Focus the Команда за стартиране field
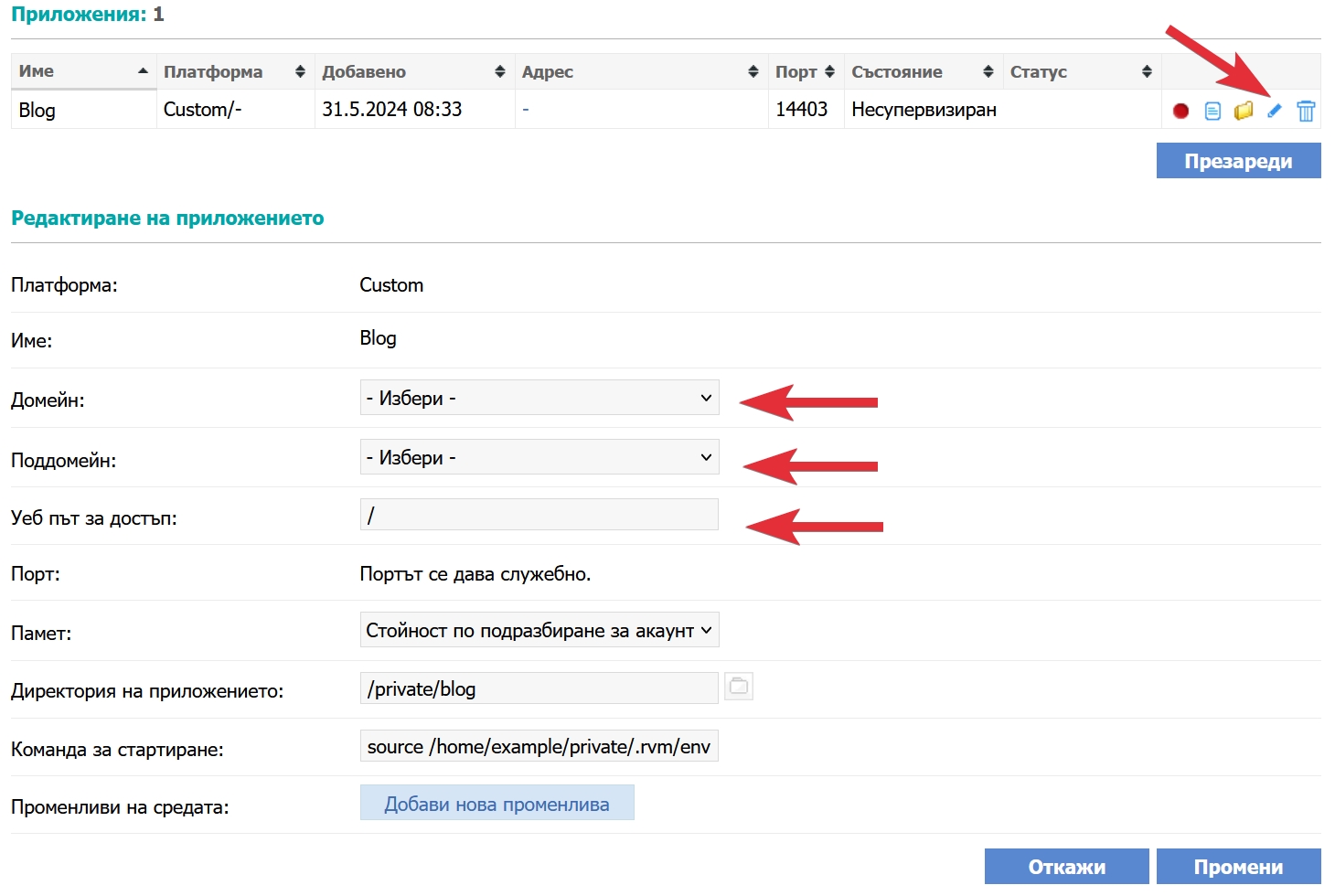This screenshot has height=896, width=1335. pos(539,746)
